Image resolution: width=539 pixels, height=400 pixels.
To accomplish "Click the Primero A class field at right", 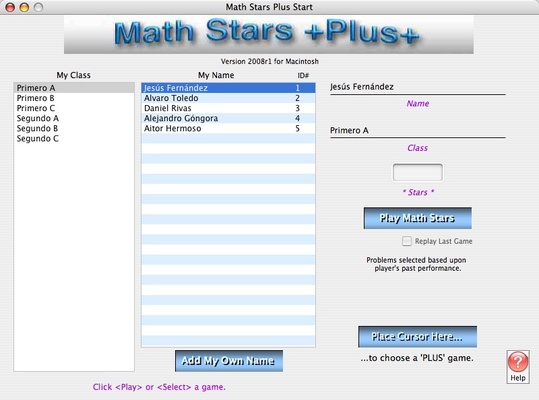I will pyautogui.click(x=418, y=131).
